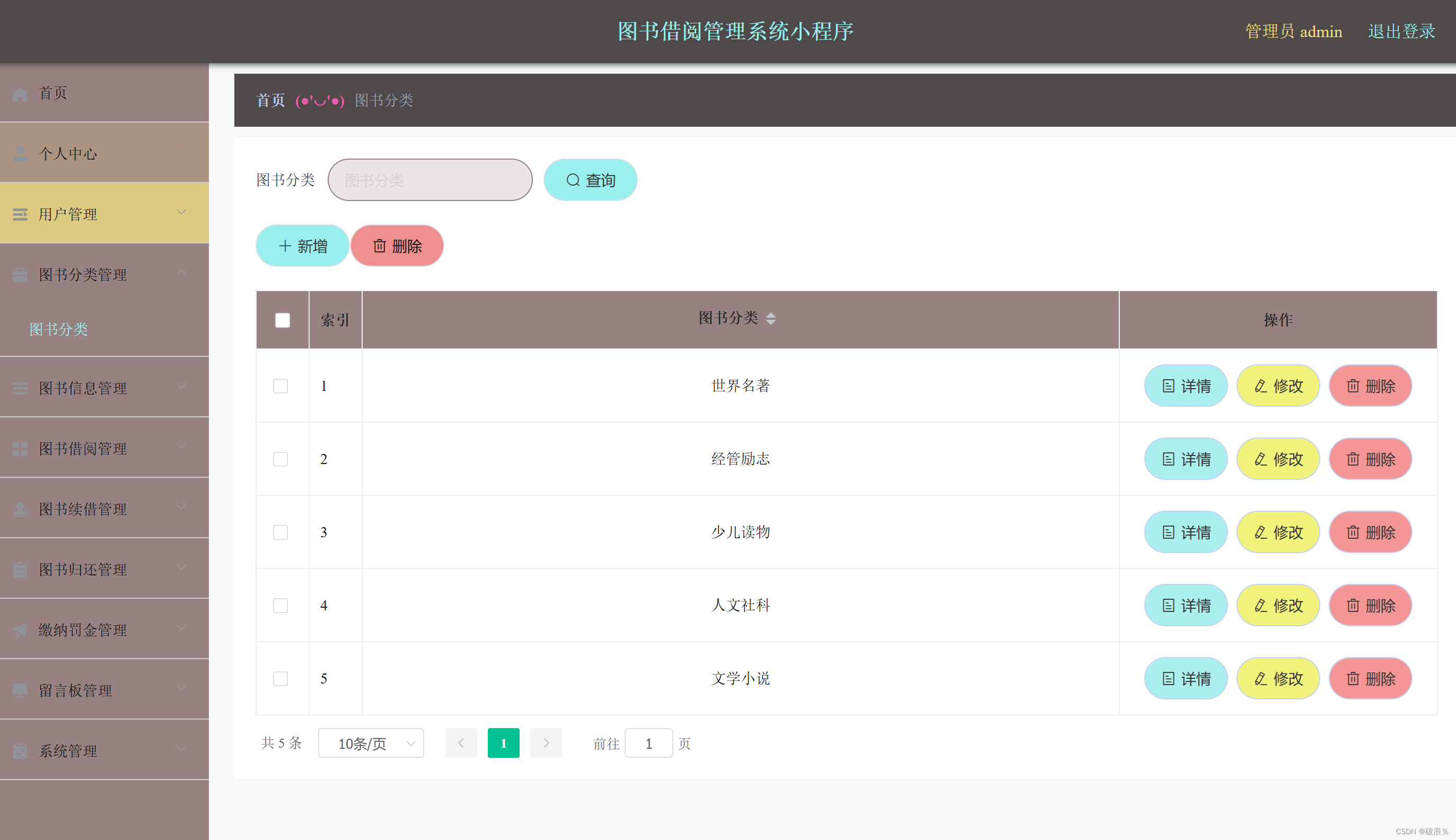Click page number 1 in pagination
The image size is (1456, 840).
(x=504, y=743)
